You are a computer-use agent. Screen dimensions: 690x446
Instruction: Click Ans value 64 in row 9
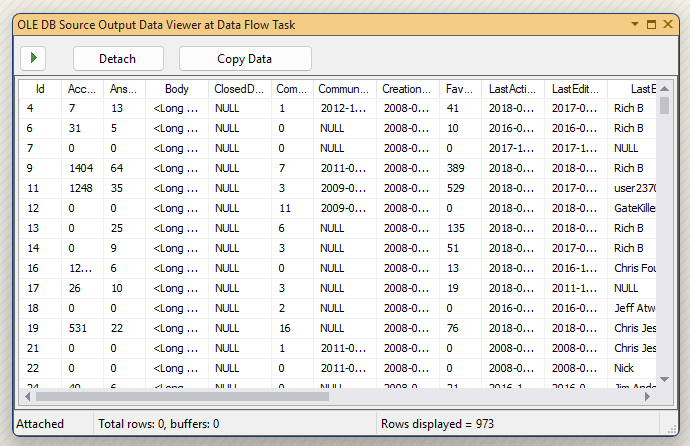click(x=124, y=168)
